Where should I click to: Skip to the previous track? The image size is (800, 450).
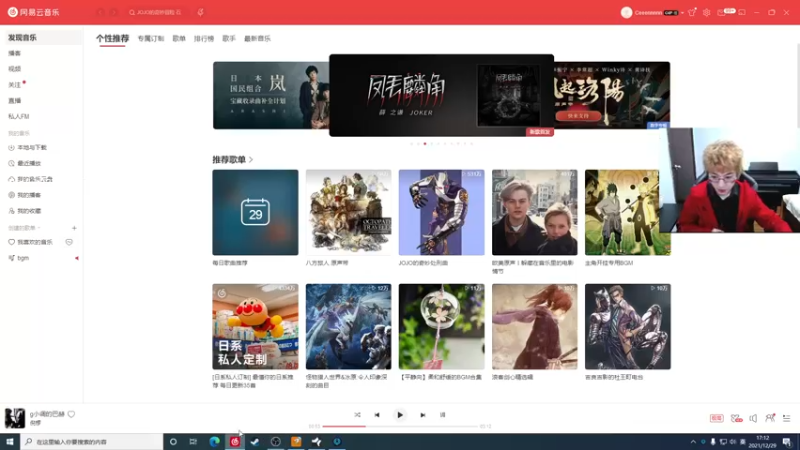[x=377, y=415]
